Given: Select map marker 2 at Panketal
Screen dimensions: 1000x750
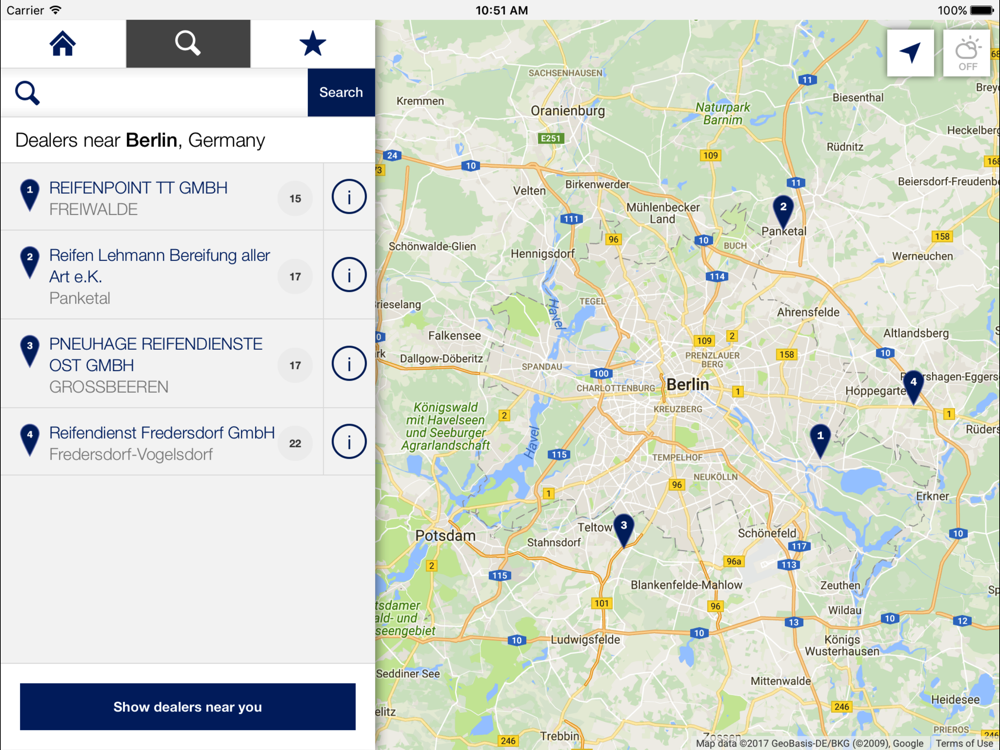Looking at the screenshot, I should coord(783,212).
